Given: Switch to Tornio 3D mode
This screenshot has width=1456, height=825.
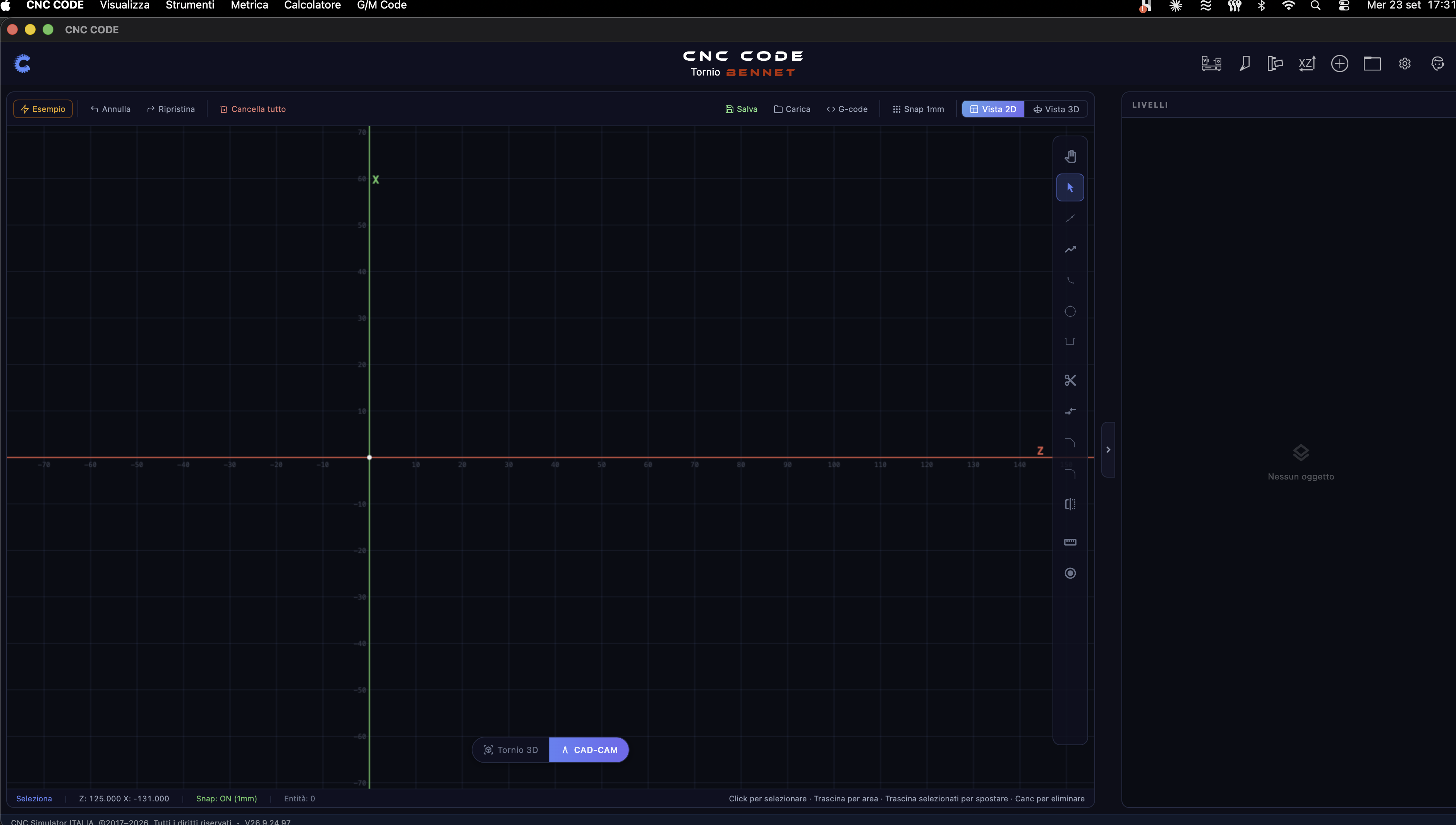Looking at the screenshot, I should point(511,749).
